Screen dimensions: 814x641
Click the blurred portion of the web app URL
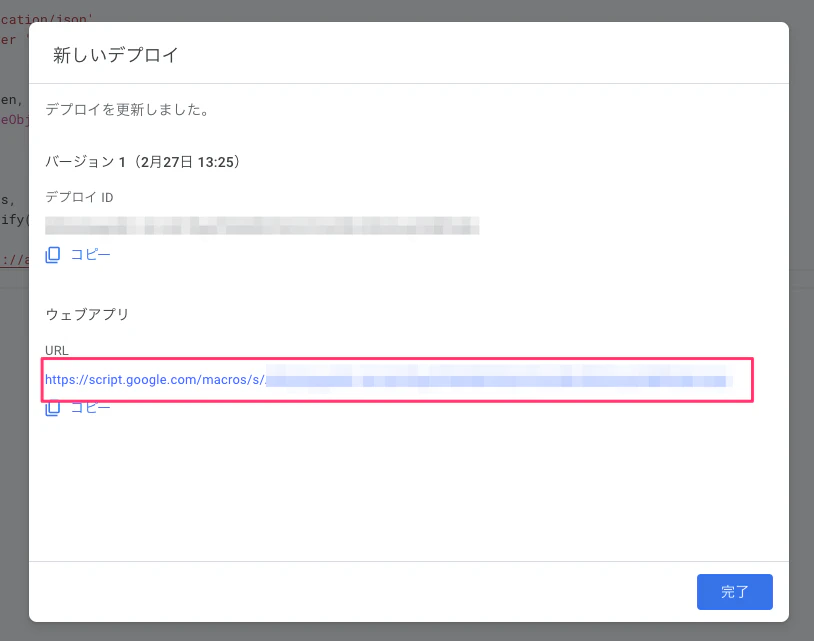click(500, 380)
